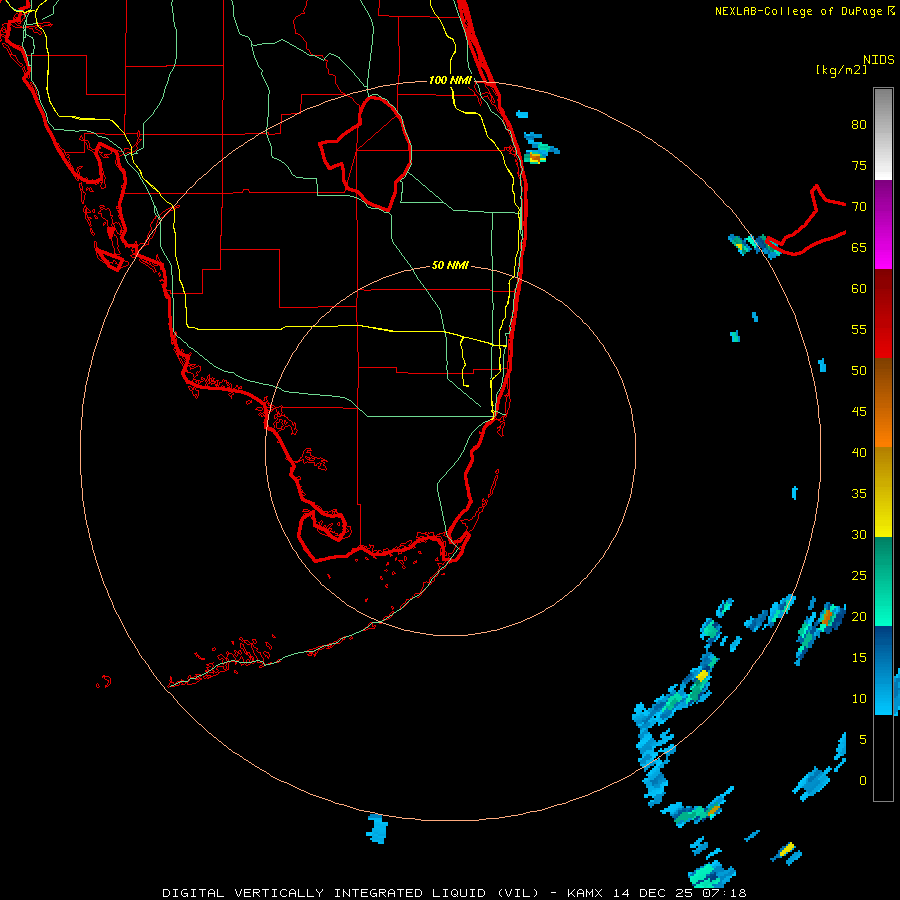Click the scale value 35
This screenshot has height=900, width=900.
pyautogui.click(x=859, y=494)
